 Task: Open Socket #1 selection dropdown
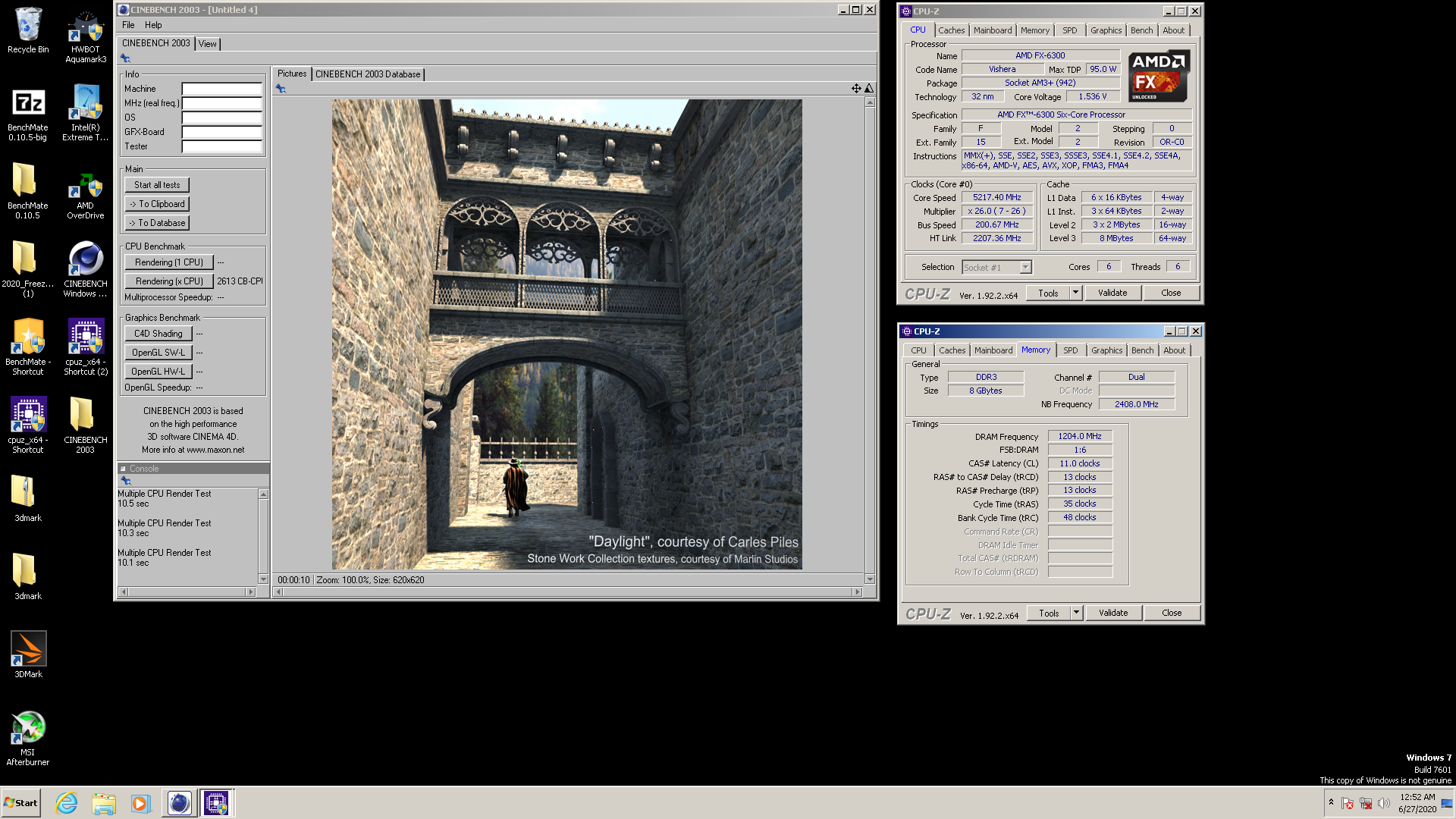(x=997, y=268)
